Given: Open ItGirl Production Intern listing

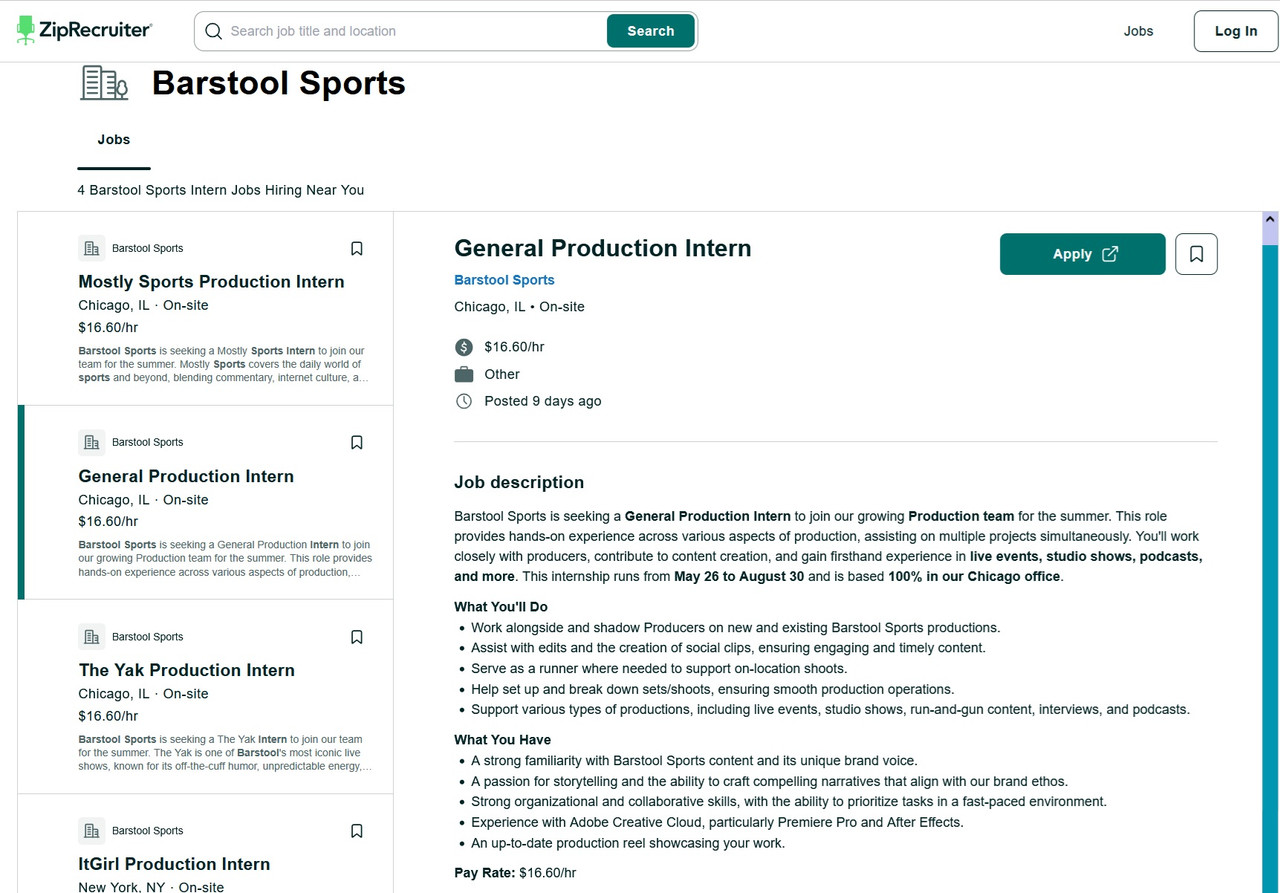Looking at the screenshot, I should pos(174,864).
